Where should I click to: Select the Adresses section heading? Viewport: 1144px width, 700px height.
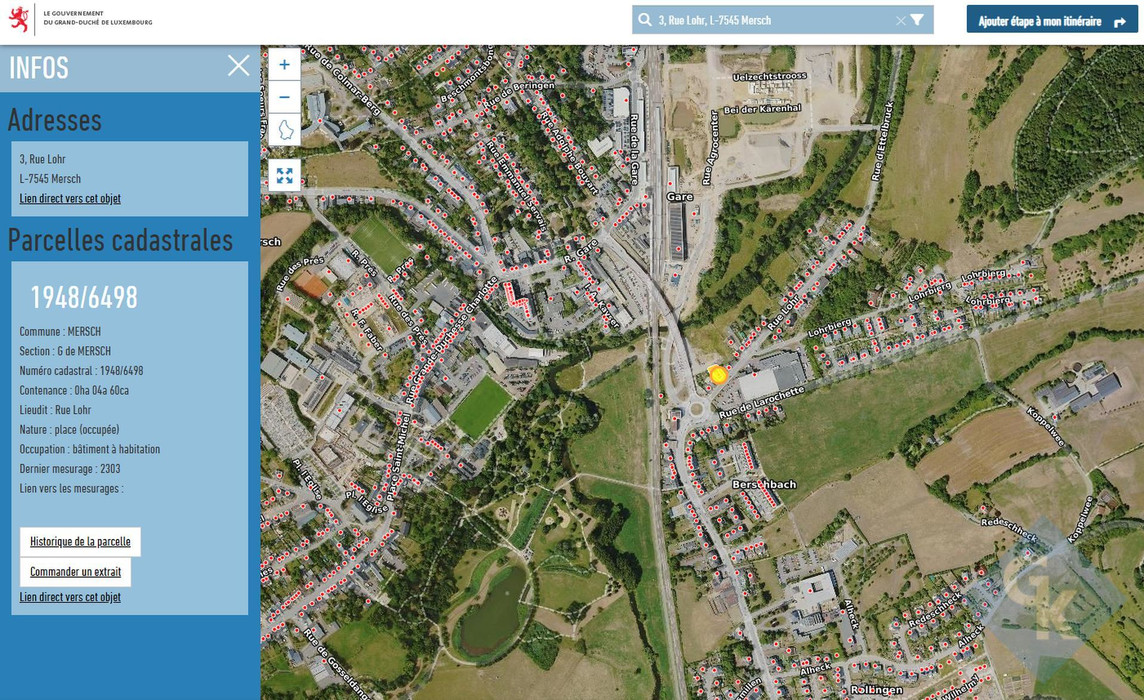pos(55,120)
